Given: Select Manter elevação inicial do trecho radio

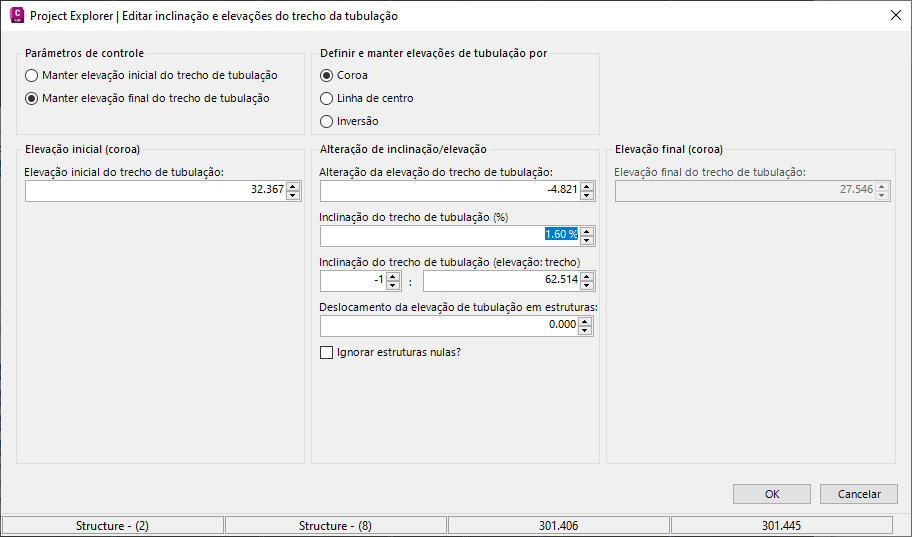Looking at the screenshot, I should [x=32, y=75].
